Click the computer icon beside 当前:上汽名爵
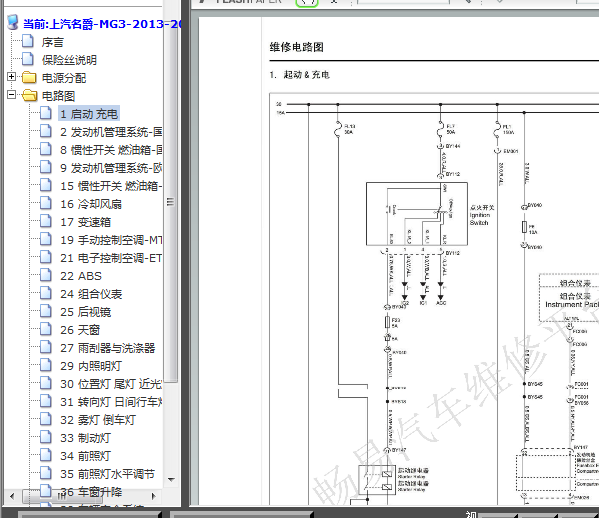The width and height of the screenshot is (599, 518). pos(13,22)
